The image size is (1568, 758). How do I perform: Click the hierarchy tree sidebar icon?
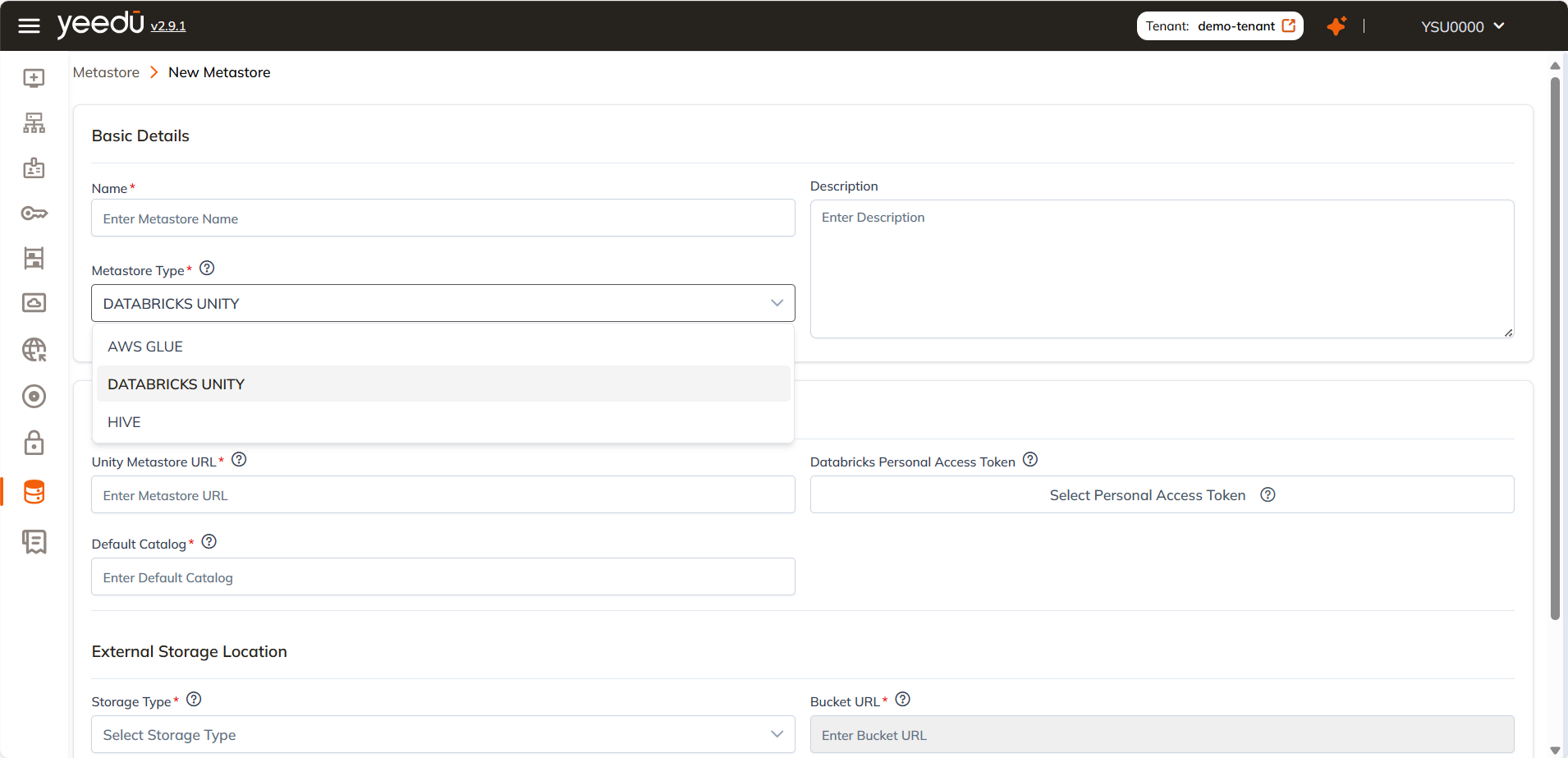point(34,123)
